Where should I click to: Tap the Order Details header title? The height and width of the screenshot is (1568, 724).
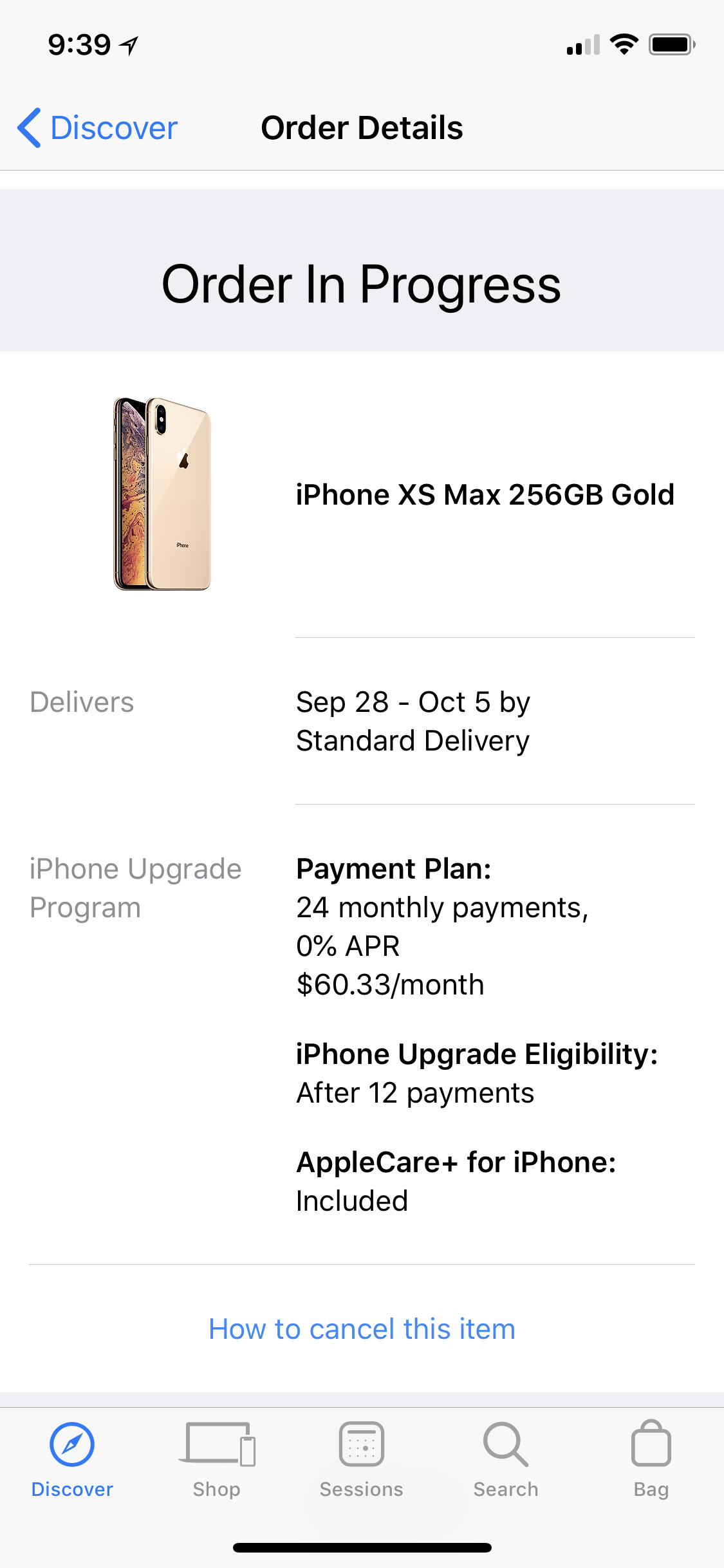coord(362,127)
